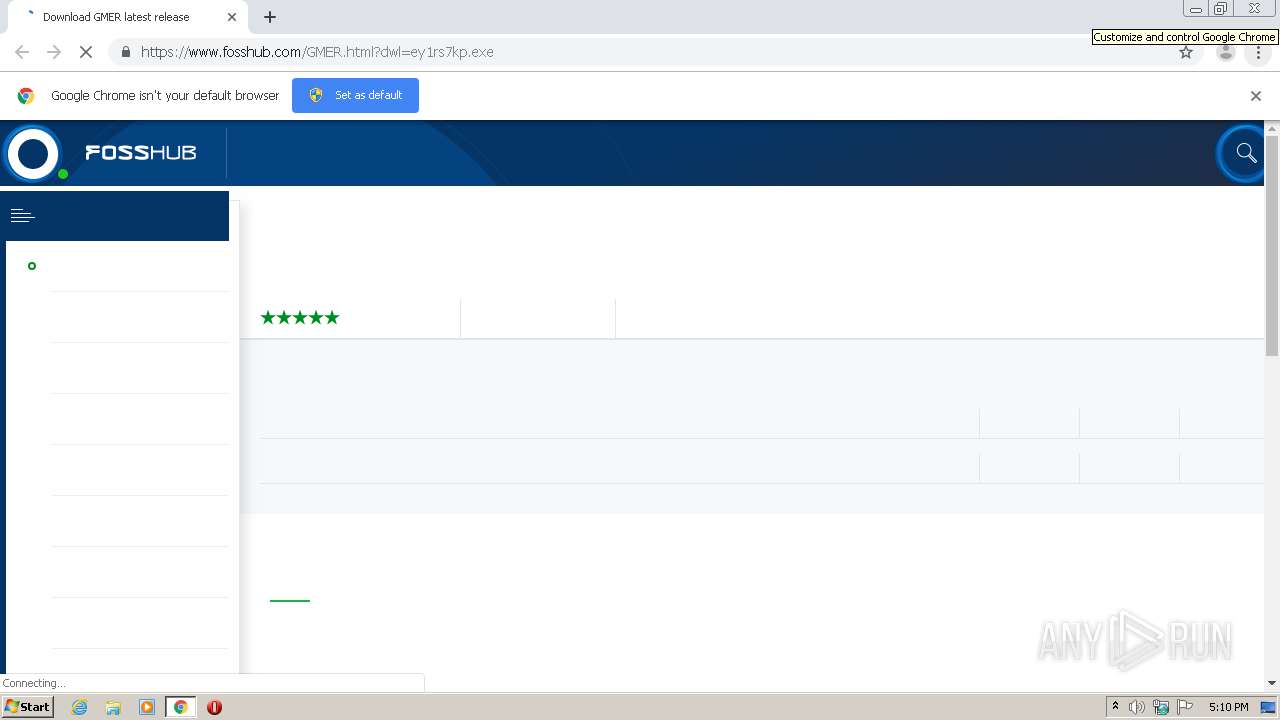Open the network tray icon

(x=1161, y=707)
